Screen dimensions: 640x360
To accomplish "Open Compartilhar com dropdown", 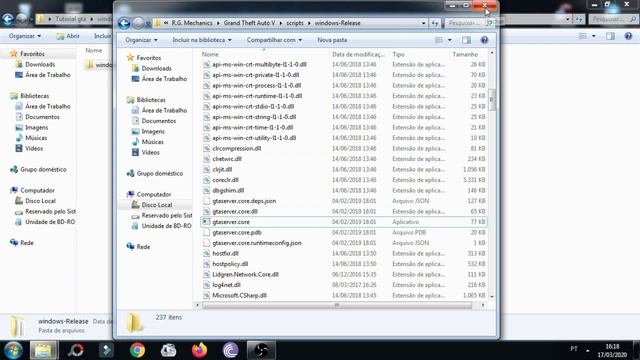I will click(274, 40).
